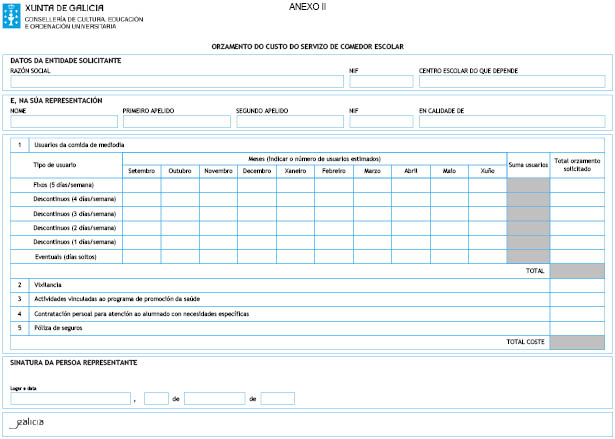Focus the Nome input field
This screenshot has height=439, width=615.
point(63,121)
